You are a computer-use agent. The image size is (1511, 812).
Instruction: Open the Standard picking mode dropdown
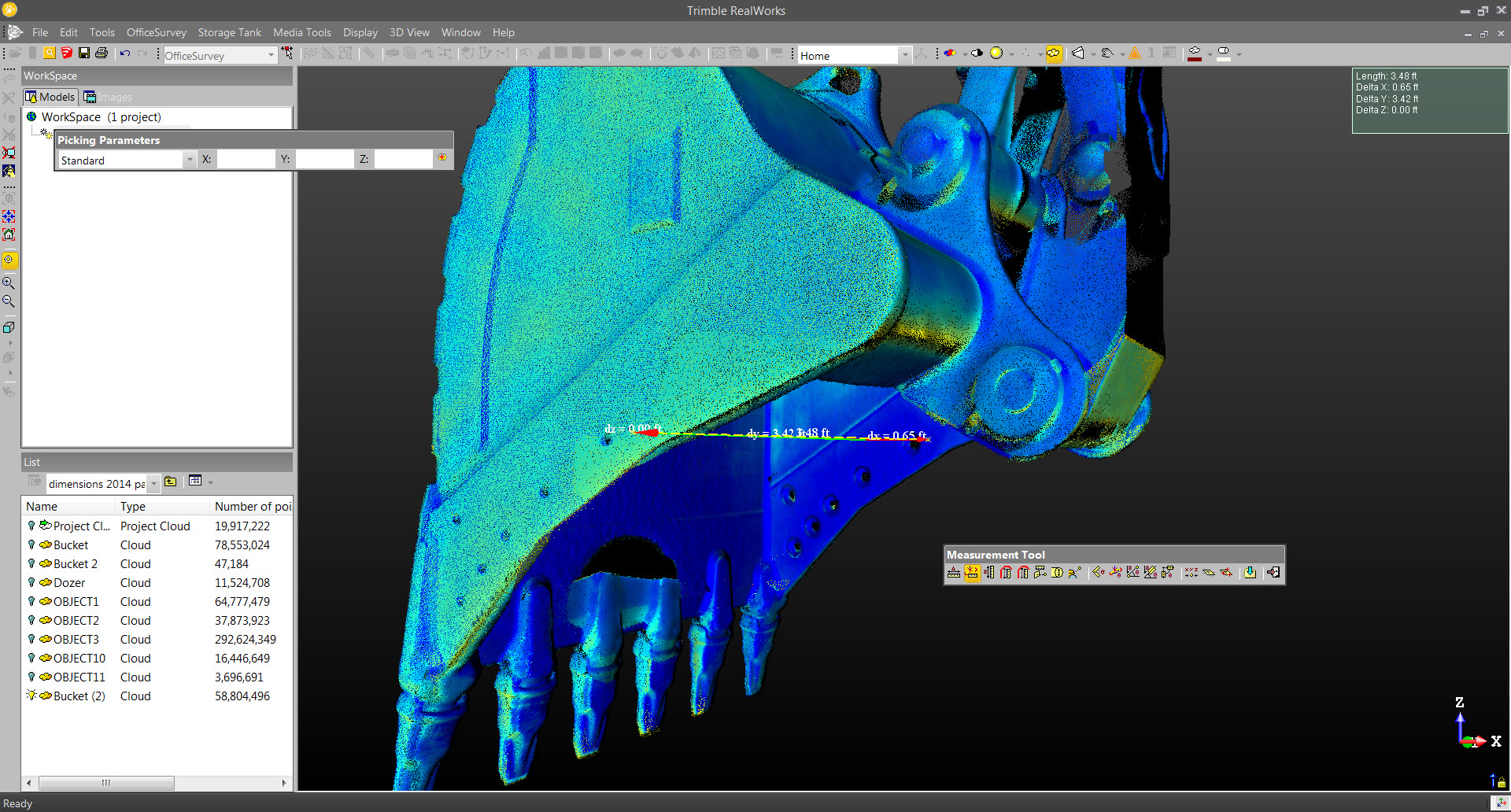click(x=189, y=160)
